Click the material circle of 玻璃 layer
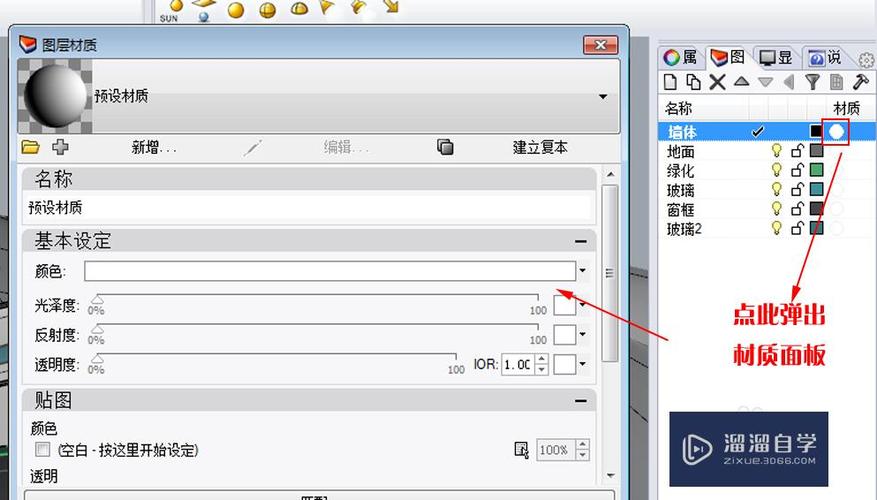This screenshot has height=500, width=877. pyautogui.click(x=836, y=190)
